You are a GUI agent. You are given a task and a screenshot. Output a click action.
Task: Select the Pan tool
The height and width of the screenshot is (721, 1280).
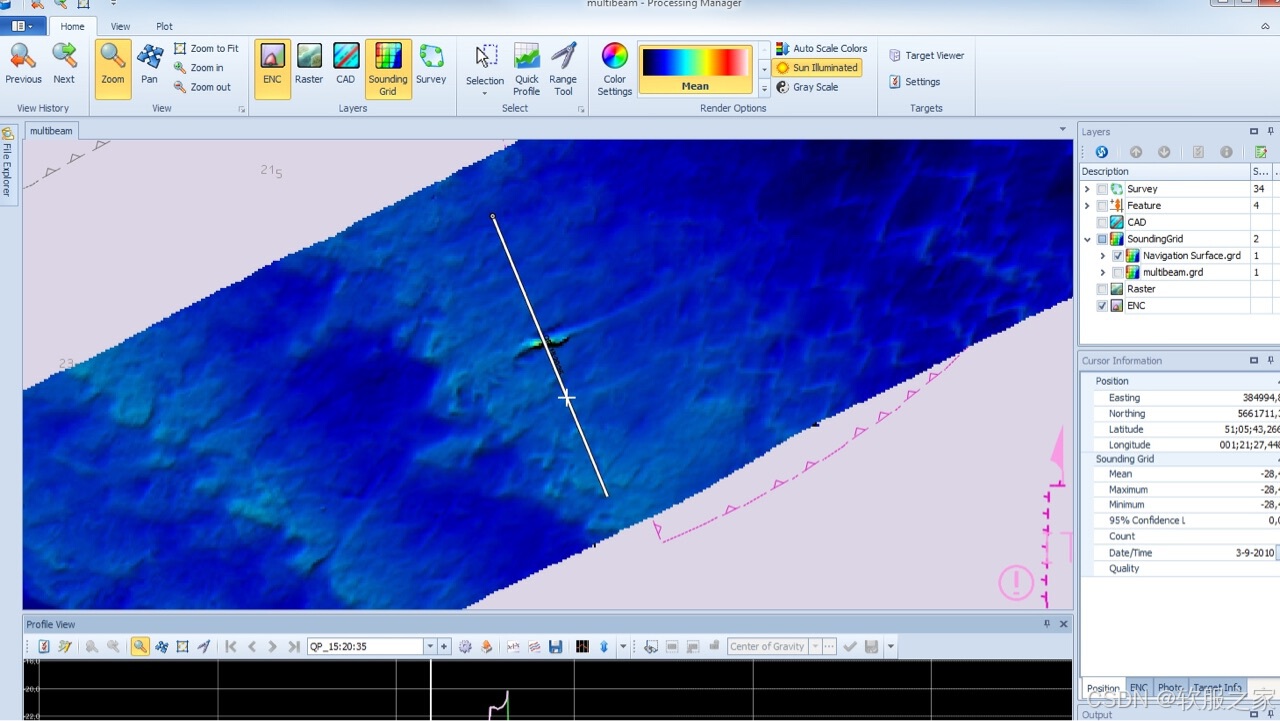pos(149,64)
